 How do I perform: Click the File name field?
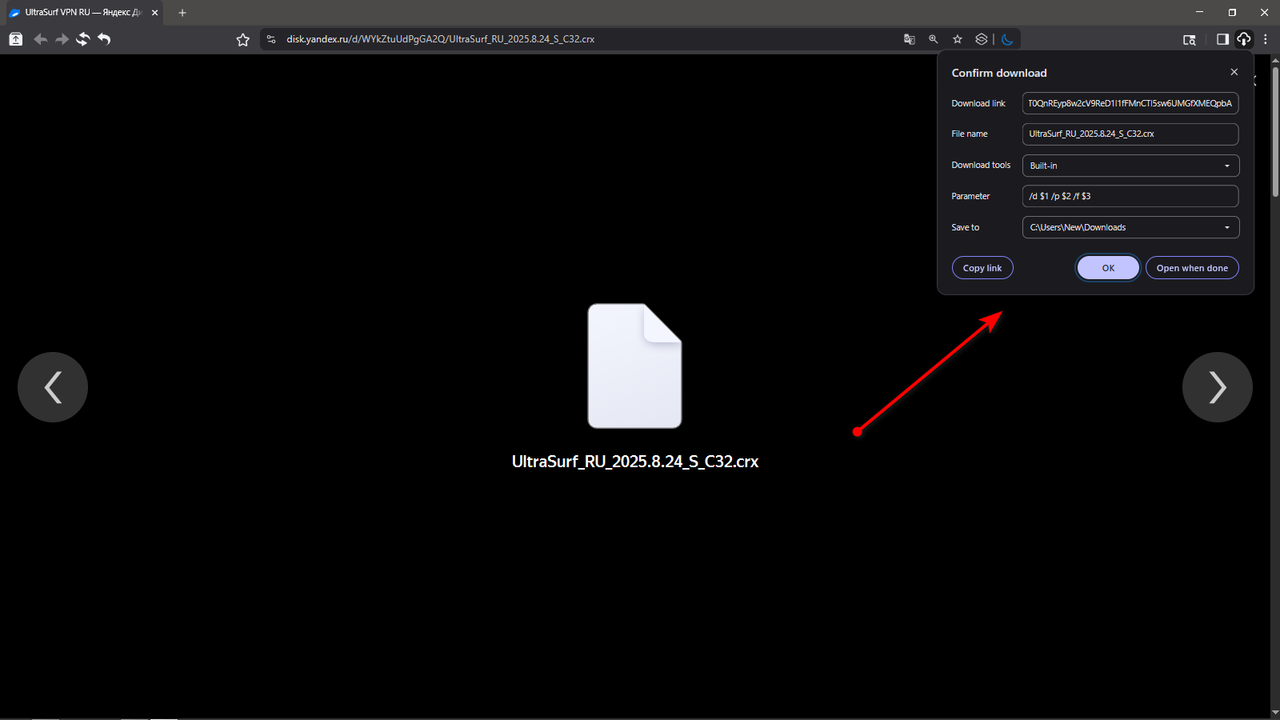[1130, 134]
